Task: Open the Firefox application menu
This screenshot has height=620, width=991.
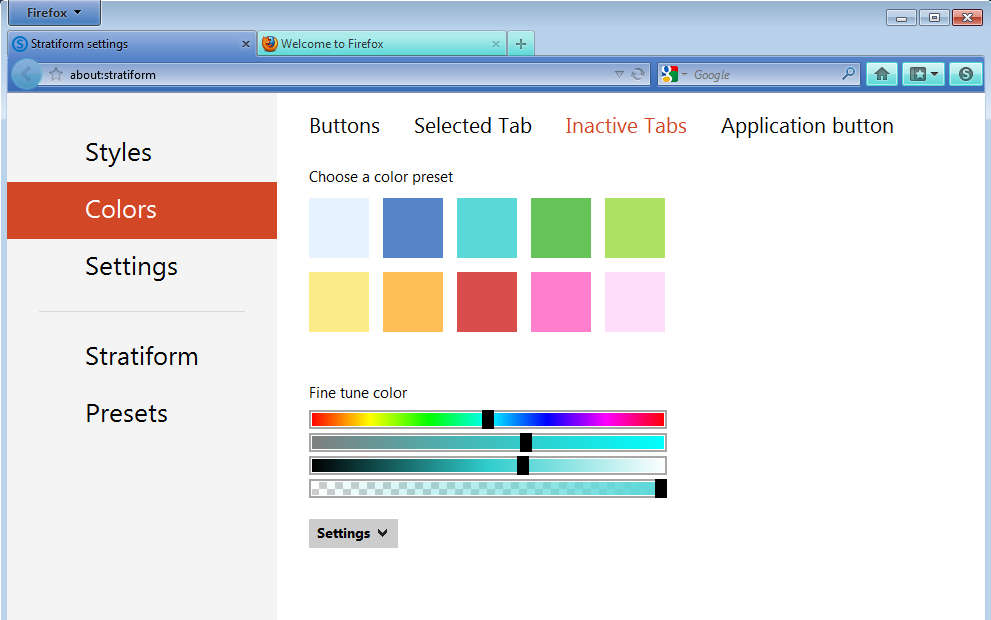Action: tap(54, 13)
